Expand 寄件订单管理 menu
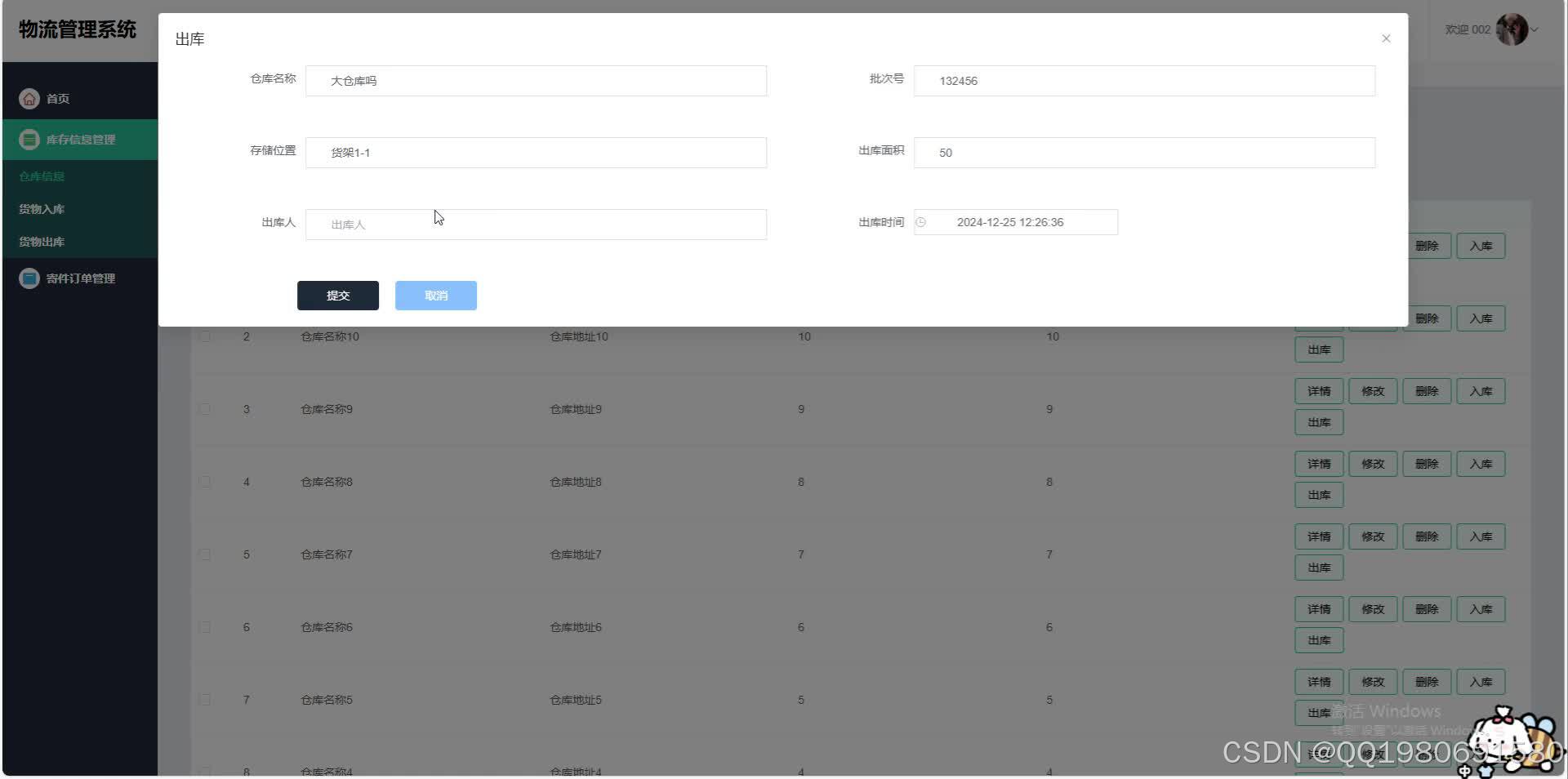This screenshot has height=779, width=1568. coord(80,278)
